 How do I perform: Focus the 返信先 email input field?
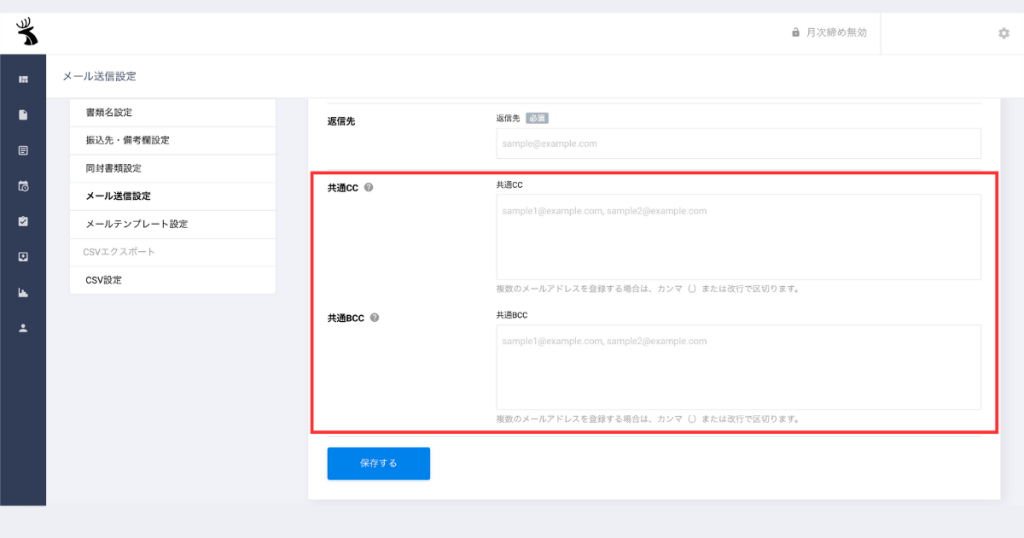738,144
